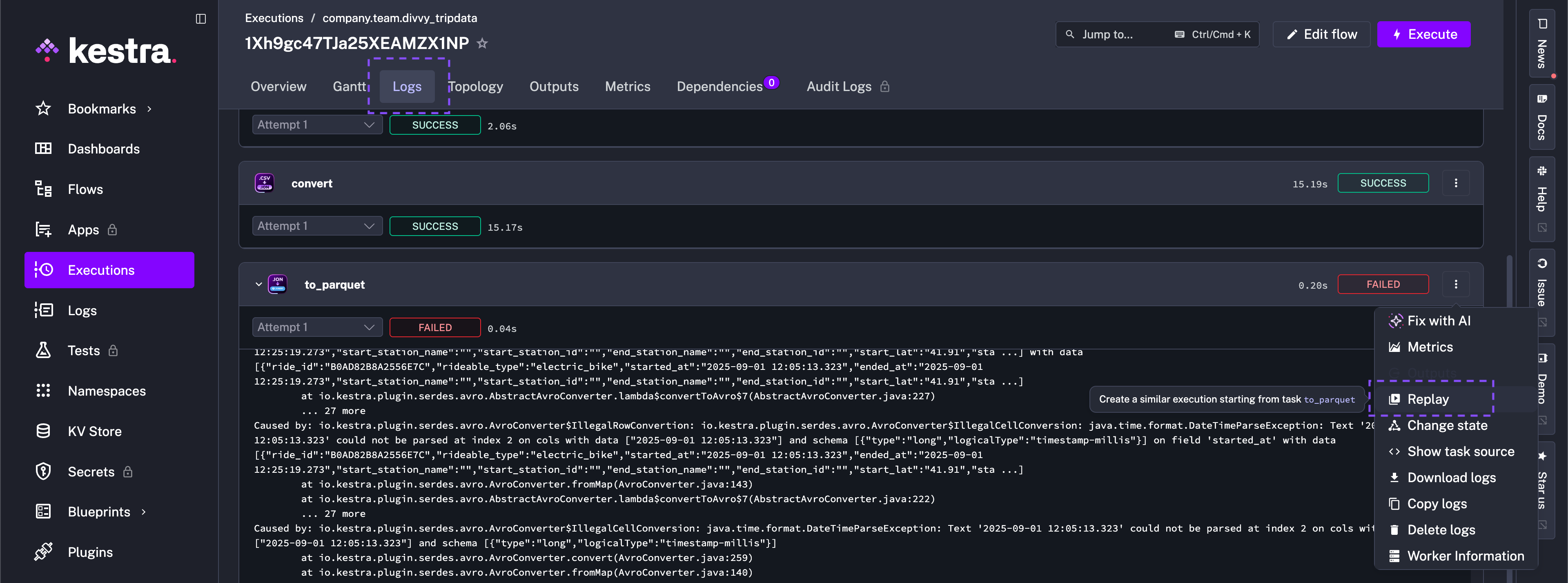Click the to_parquet task plugin icon
This screenshot has width=1568, height=583.
278,284
